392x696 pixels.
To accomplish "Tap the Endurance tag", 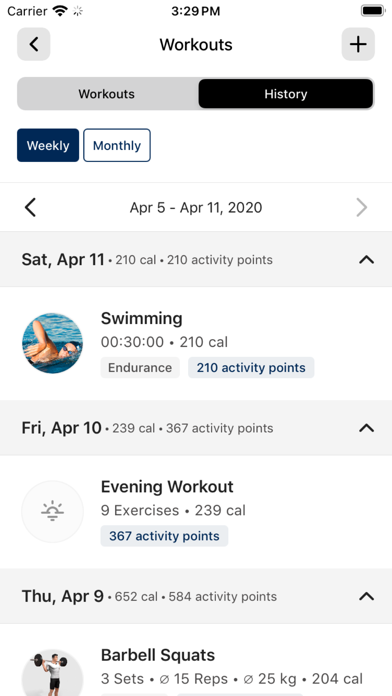I will coord(140,368).
